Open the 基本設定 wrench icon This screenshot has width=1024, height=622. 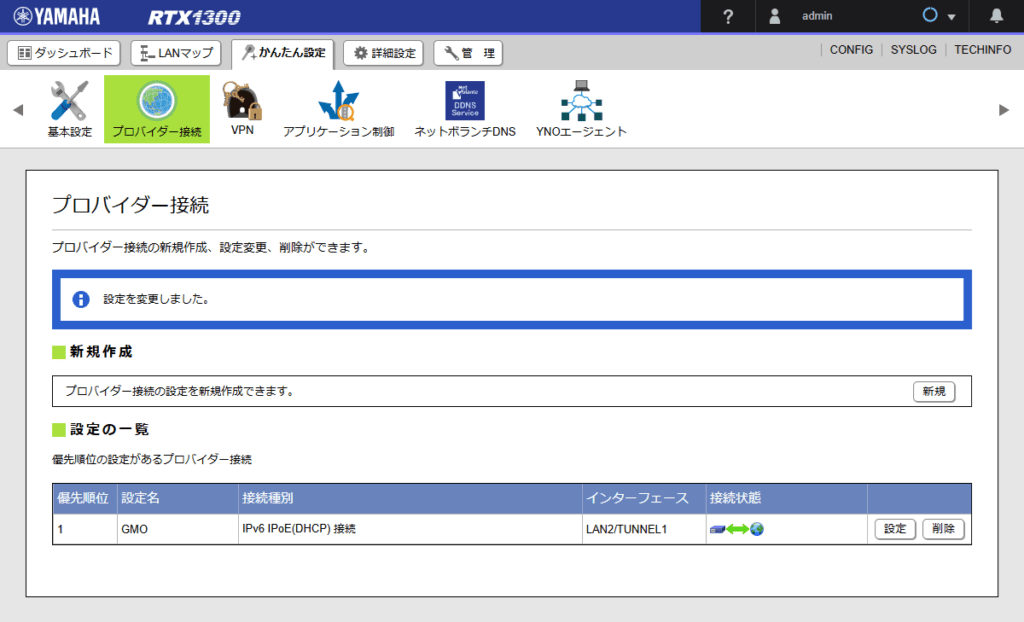pos(69,101)
